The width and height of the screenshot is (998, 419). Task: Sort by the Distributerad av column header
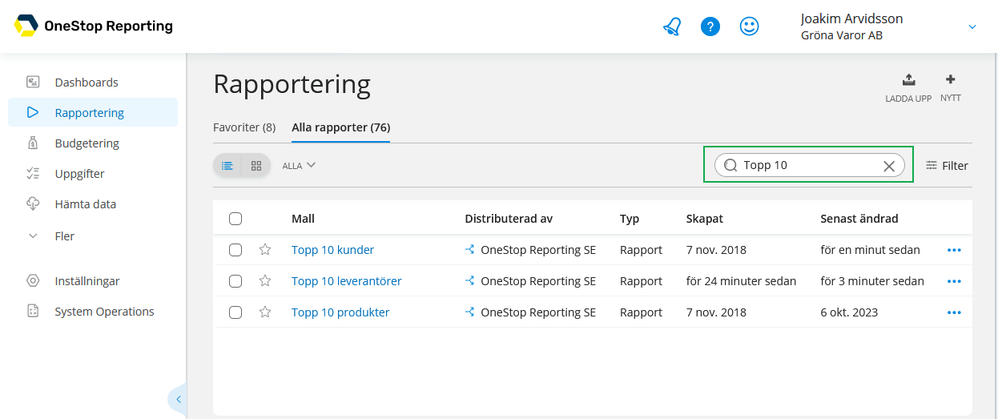click(x=509, y=219)
